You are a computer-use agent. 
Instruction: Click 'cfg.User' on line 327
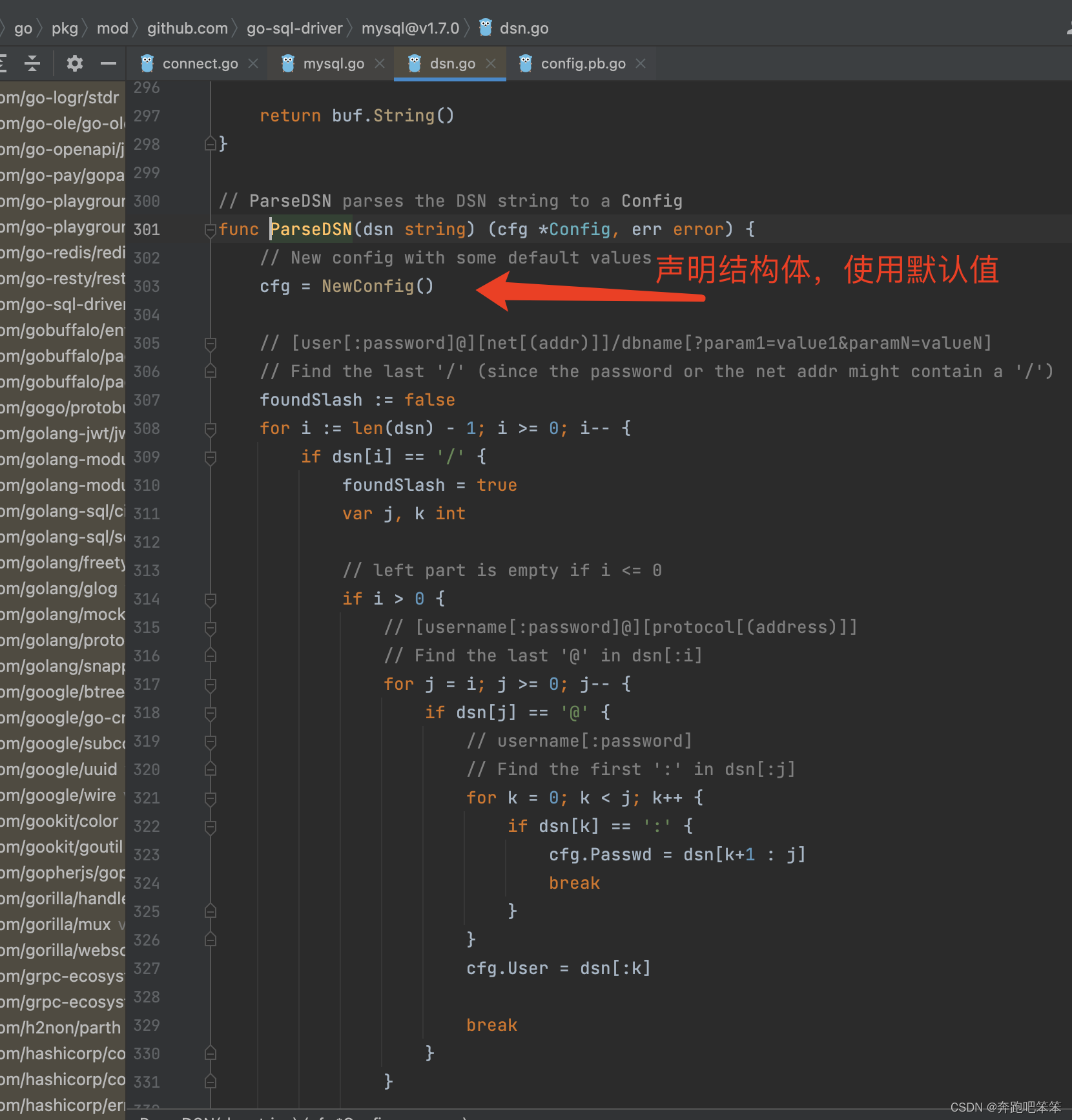(507, 968)
